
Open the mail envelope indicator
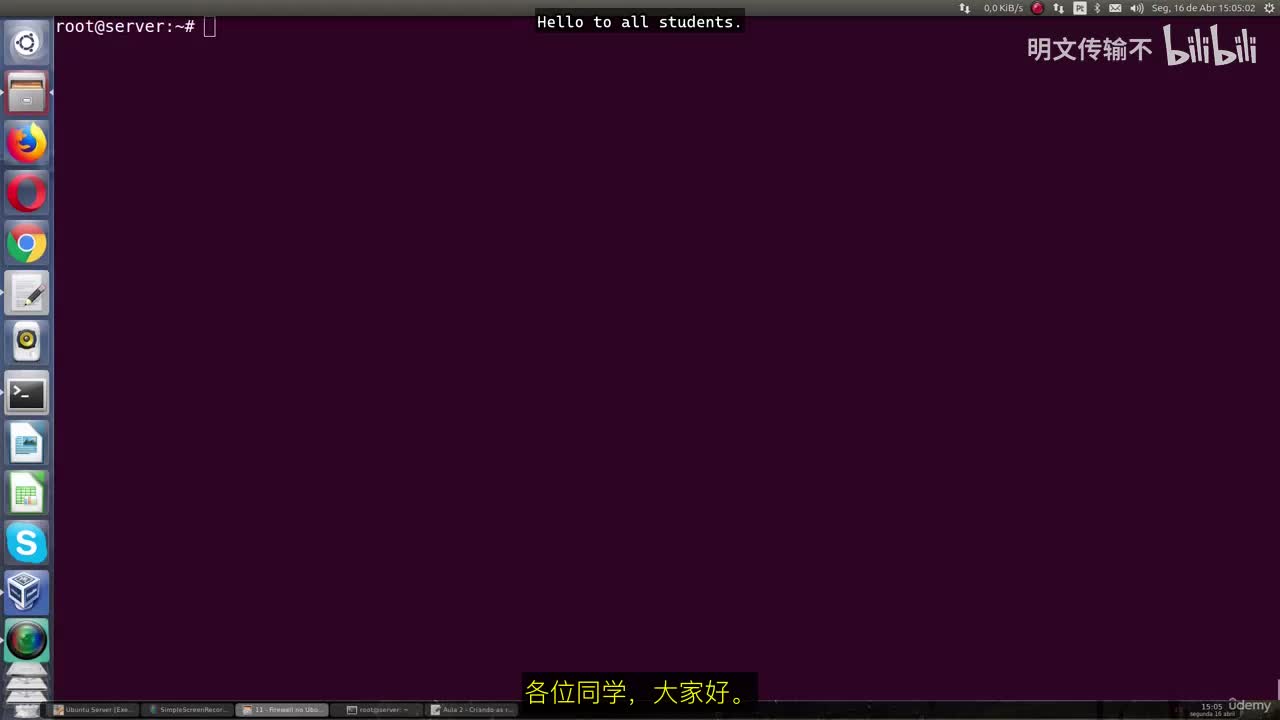click(x=1116, y=8)
